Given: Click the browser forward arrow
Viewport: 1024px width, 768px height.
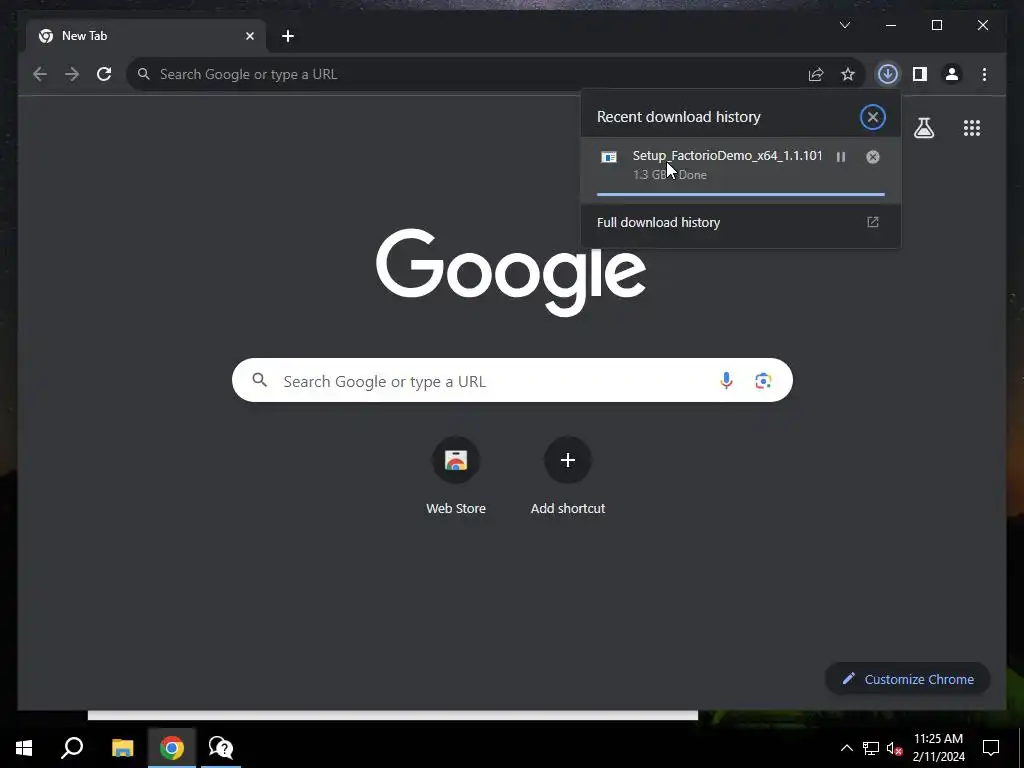Looking at the screenshot, I should pyautogui.click(x=72, y=74).
